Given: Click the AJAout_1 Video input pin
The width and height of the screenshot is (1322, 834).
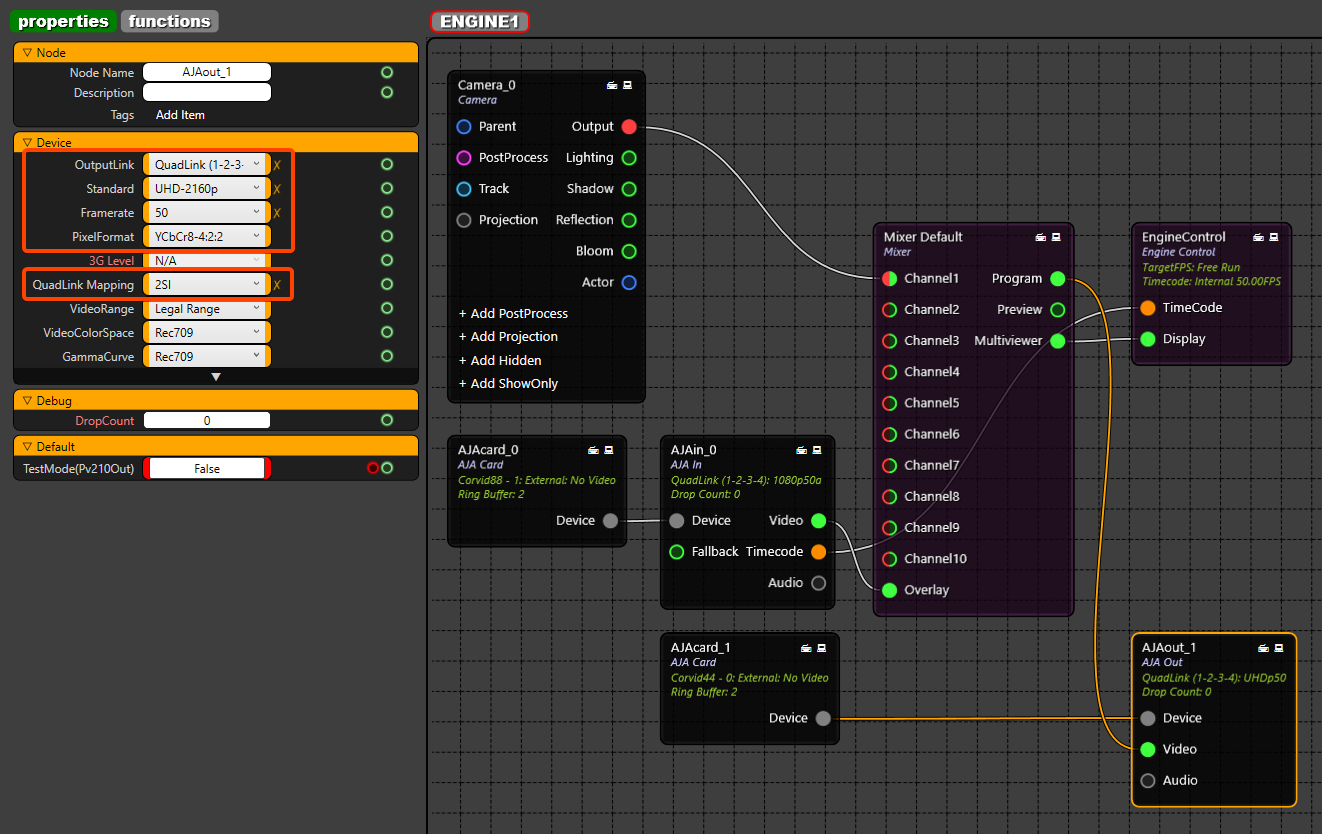Looking at the screenshot, I should point(1148,749).
